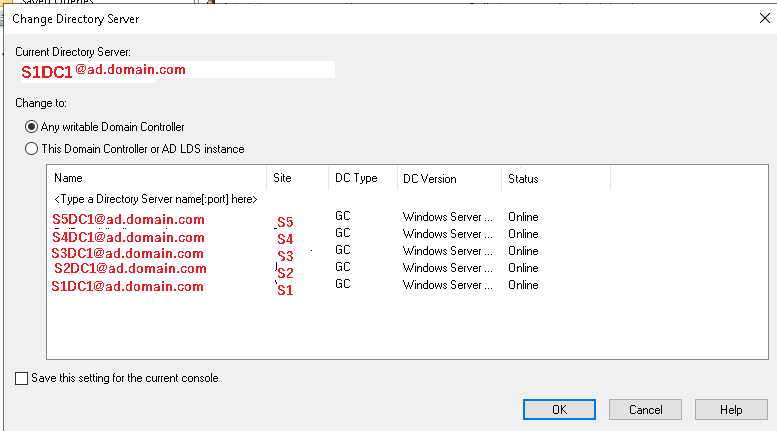The width and height of the screenshot is (777, 431).
Task: Click the DC Version column header
Action: point(449,179)
